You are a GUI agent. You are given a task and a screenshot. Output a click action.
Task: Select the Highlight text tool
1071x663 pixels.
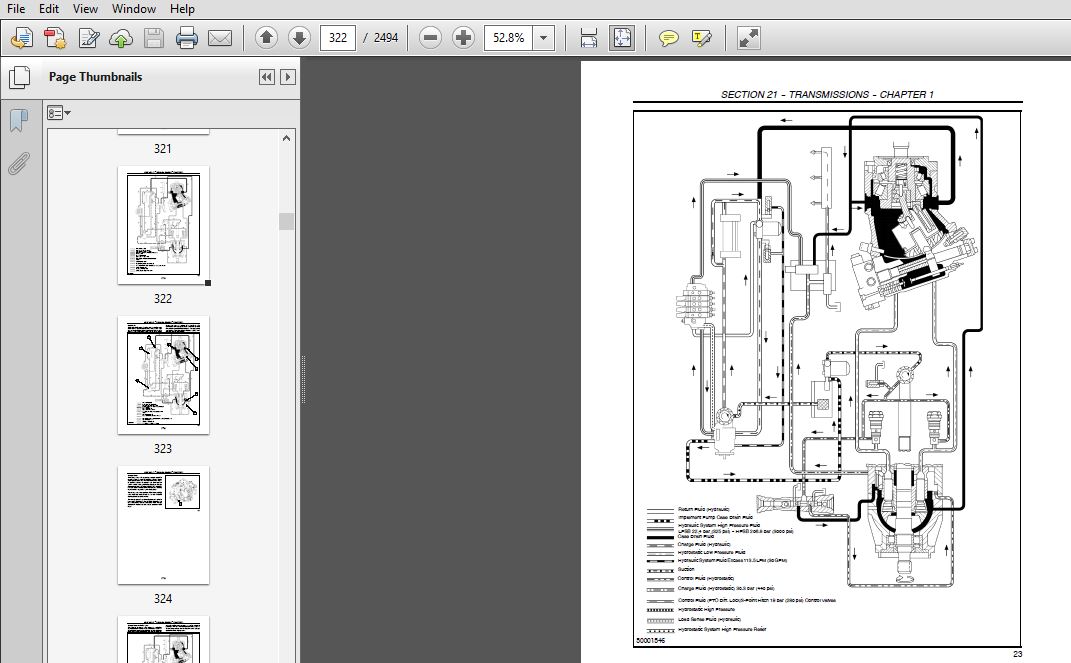(701, 38)
